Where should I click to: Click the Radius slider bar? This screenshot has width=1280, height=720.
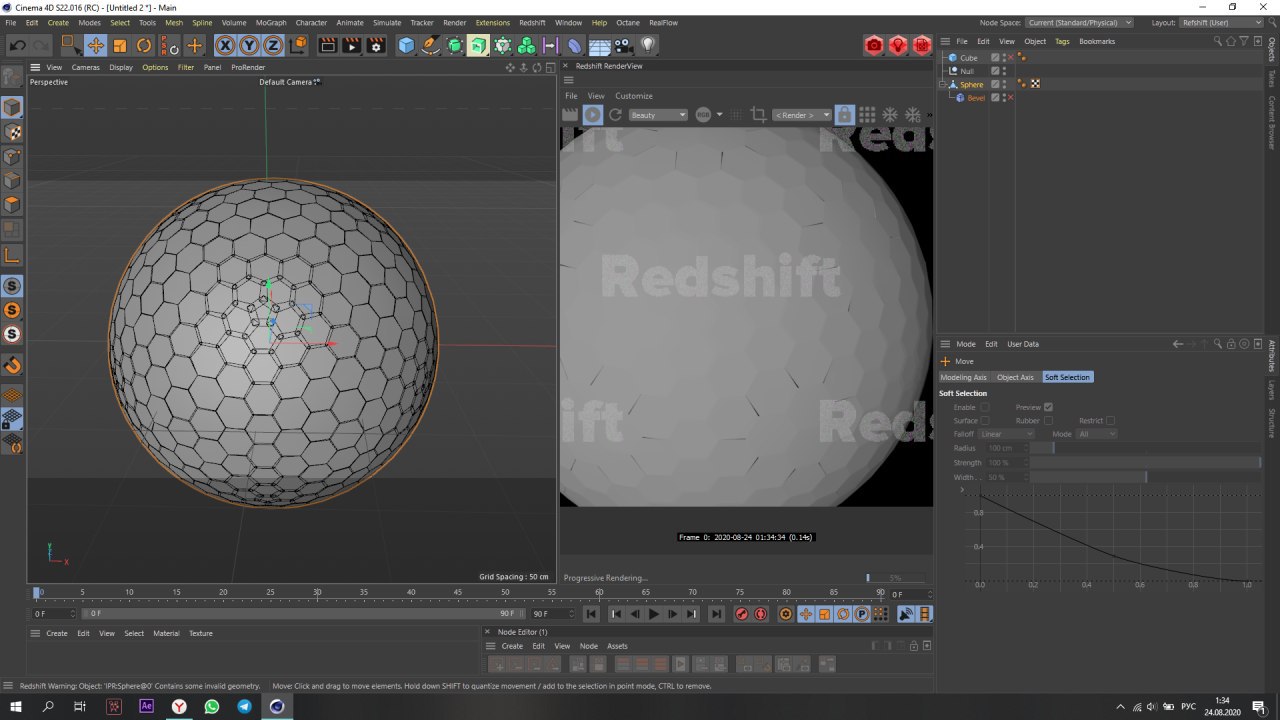coord(1146,448)
